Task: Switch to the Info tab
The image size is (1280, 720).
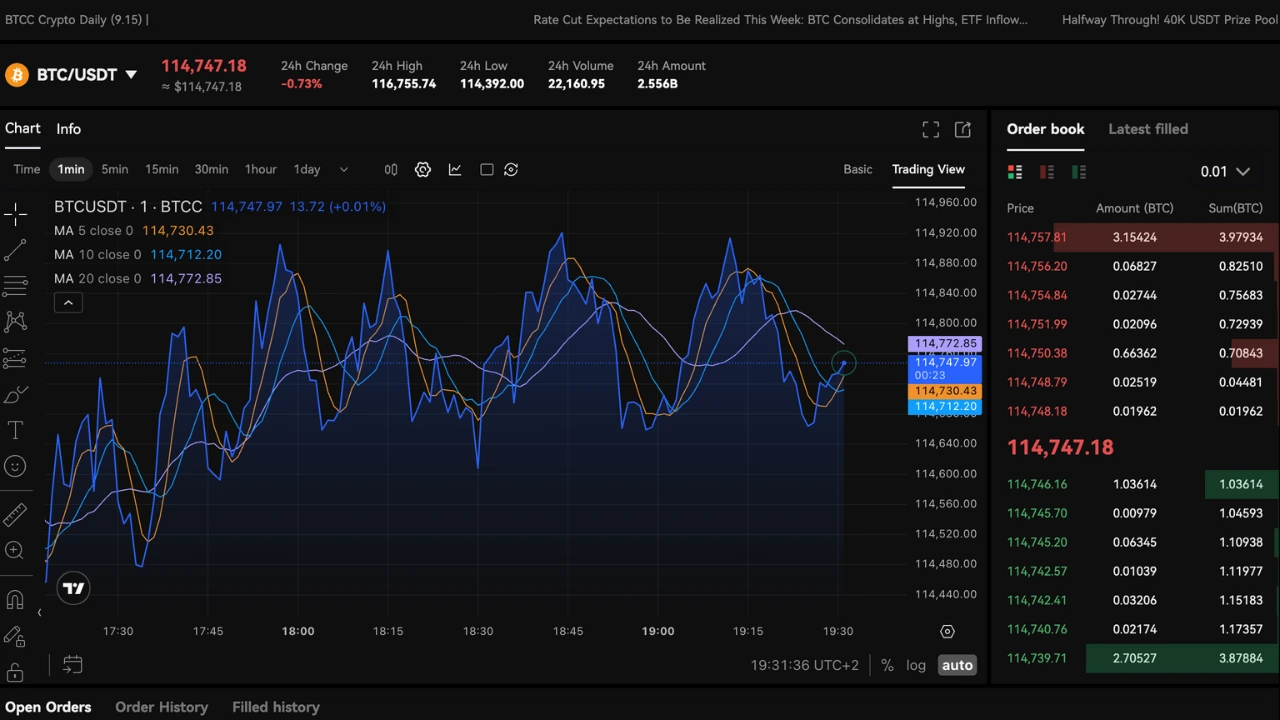Action: (68, 129)
